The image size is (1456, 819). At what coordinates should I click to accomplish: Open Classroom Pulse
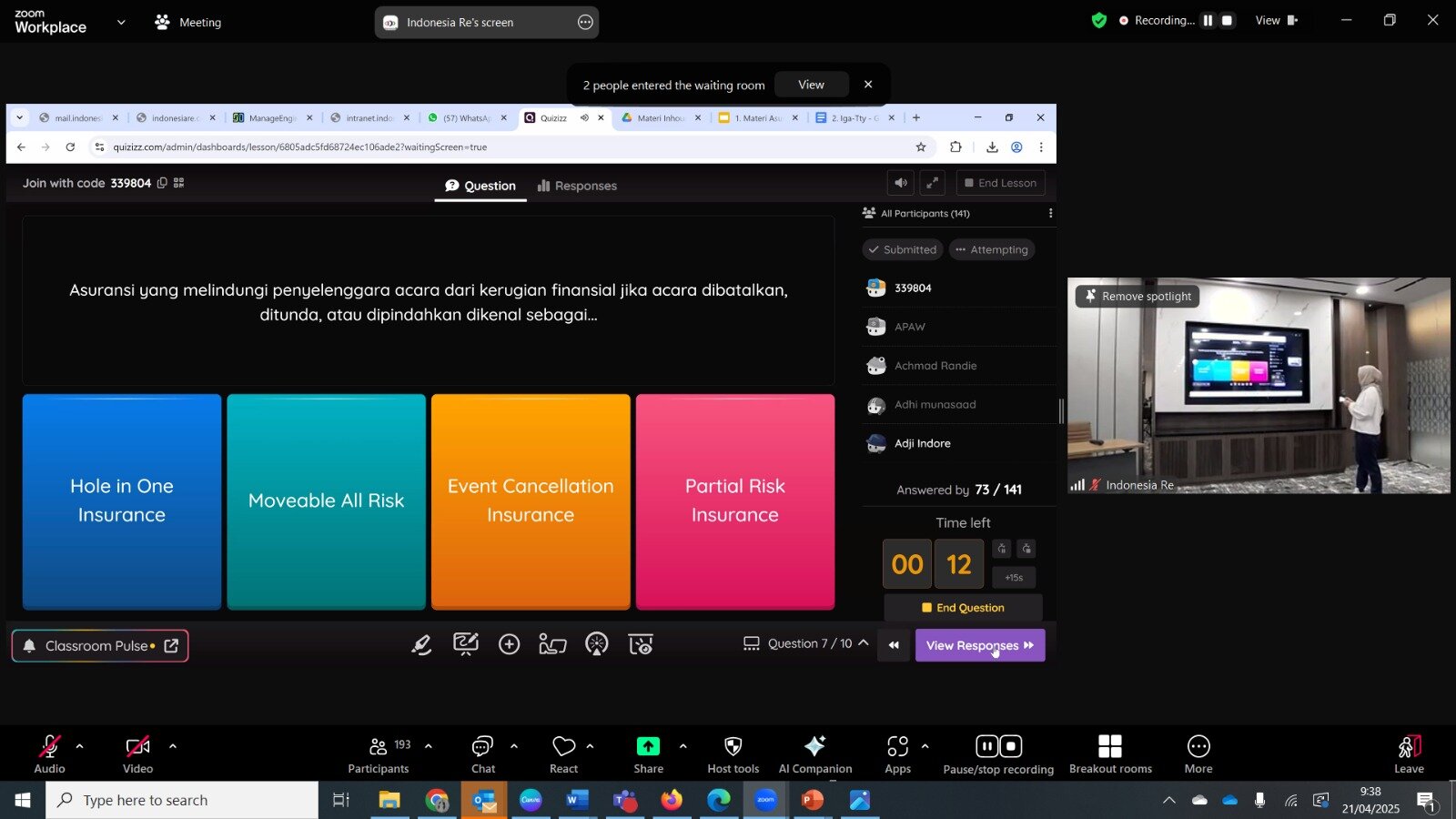[x=100, y=646]
